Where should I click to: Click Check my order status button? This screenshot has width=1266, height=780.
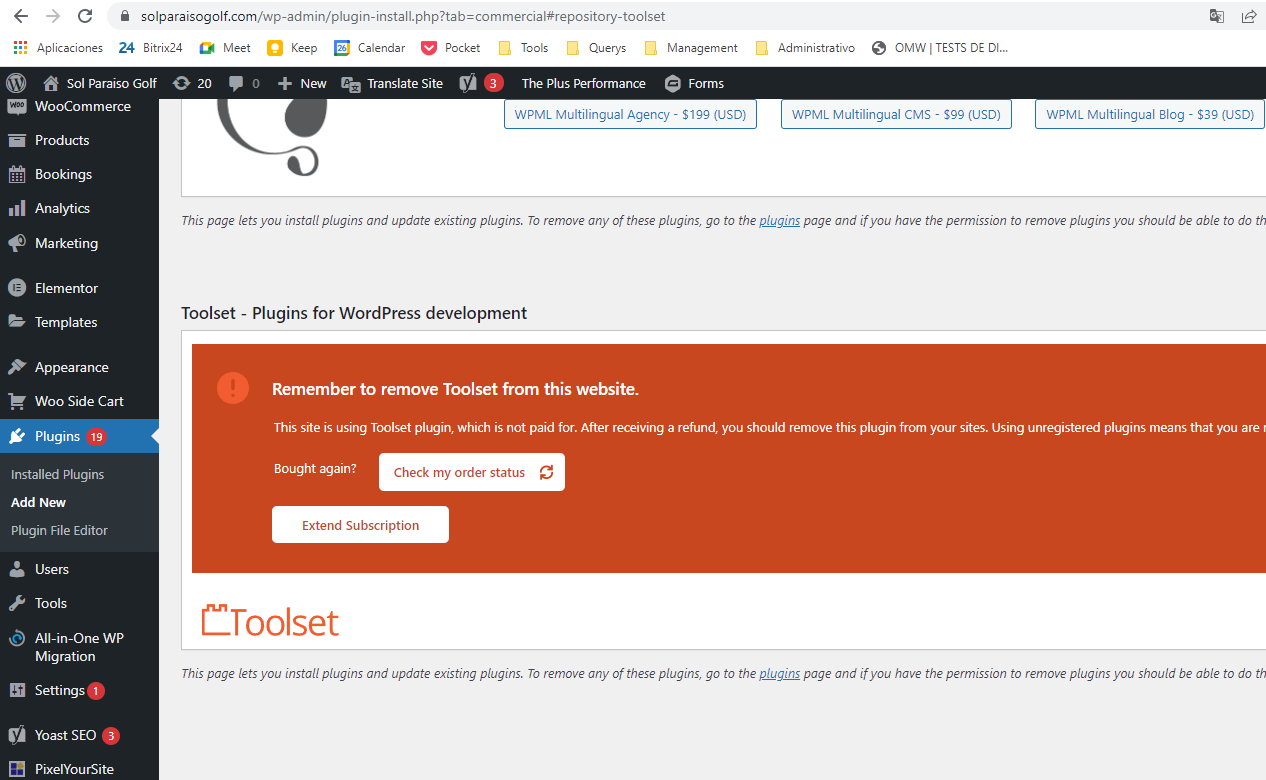point(471,472)
